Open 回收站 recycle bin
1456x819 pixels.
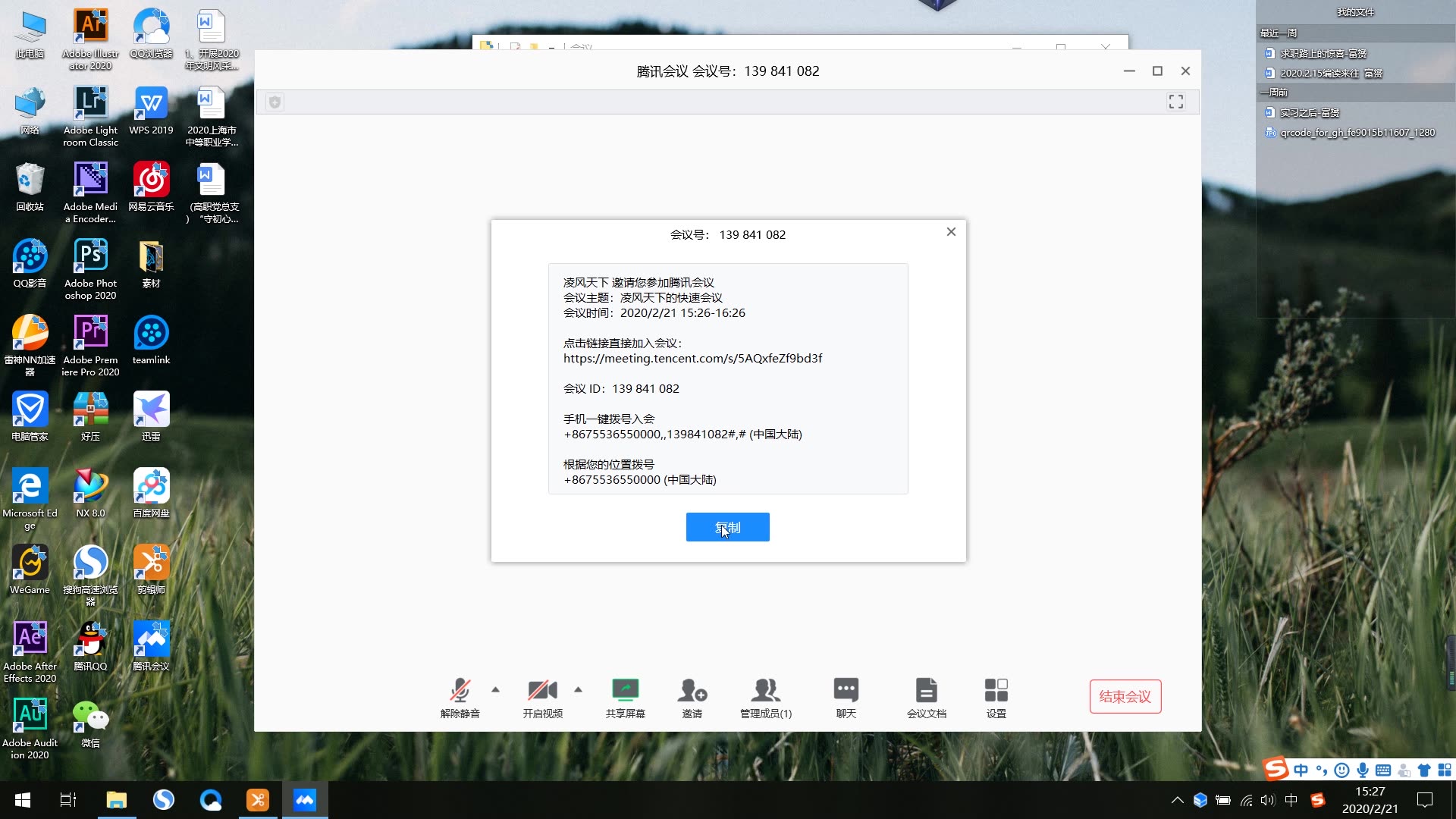30,187
